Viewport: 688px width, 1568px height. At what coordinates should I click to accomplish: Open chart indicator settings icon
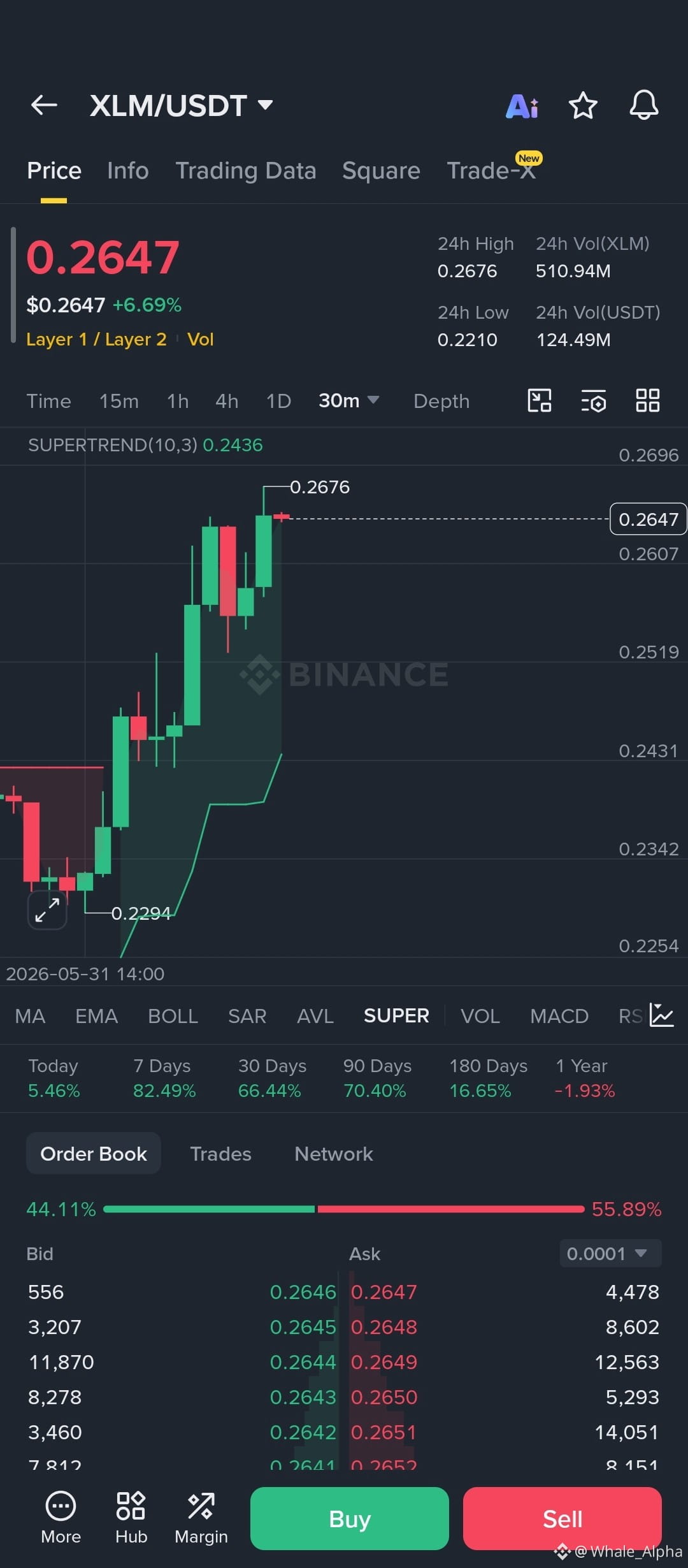click(593, 402)
